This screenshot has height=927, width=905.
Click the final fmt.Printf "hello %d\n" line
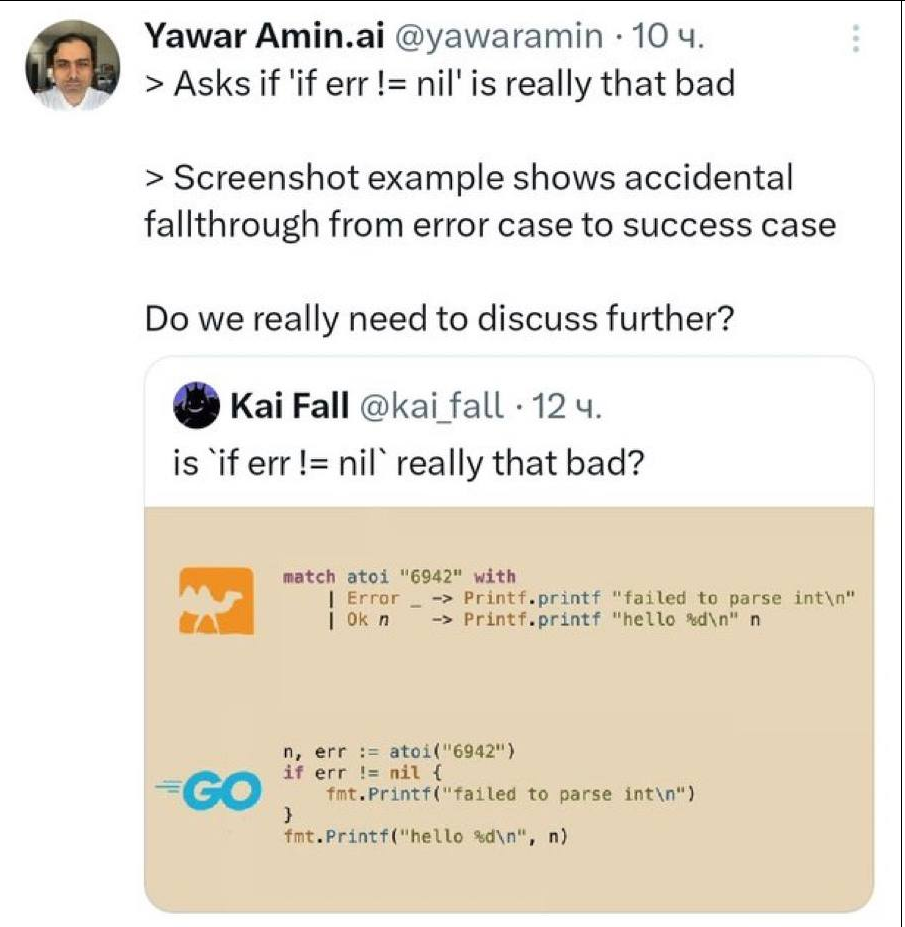425,837
